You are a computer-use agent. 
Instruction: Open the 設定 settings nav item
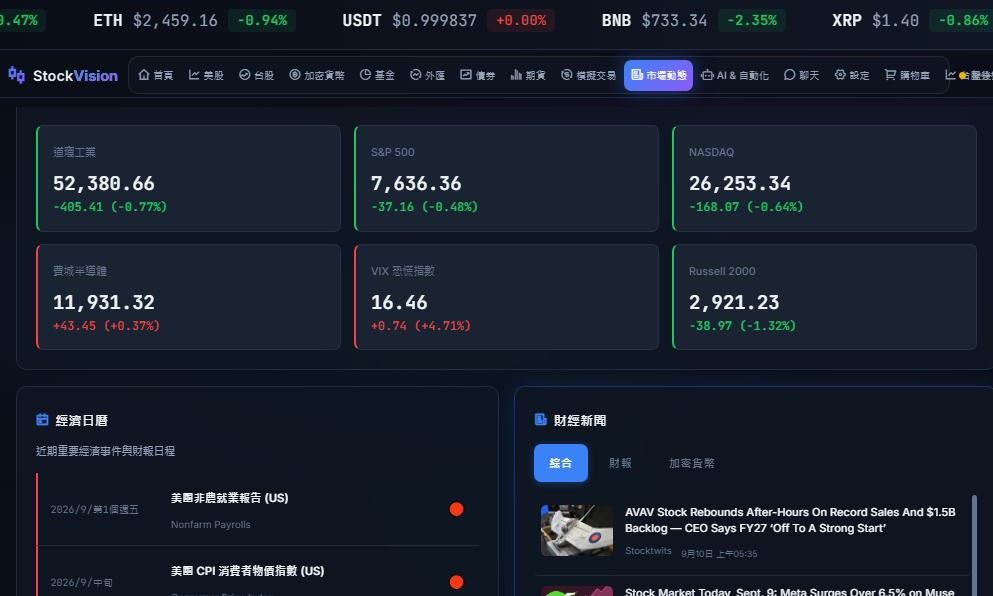[x=852, y=75]
